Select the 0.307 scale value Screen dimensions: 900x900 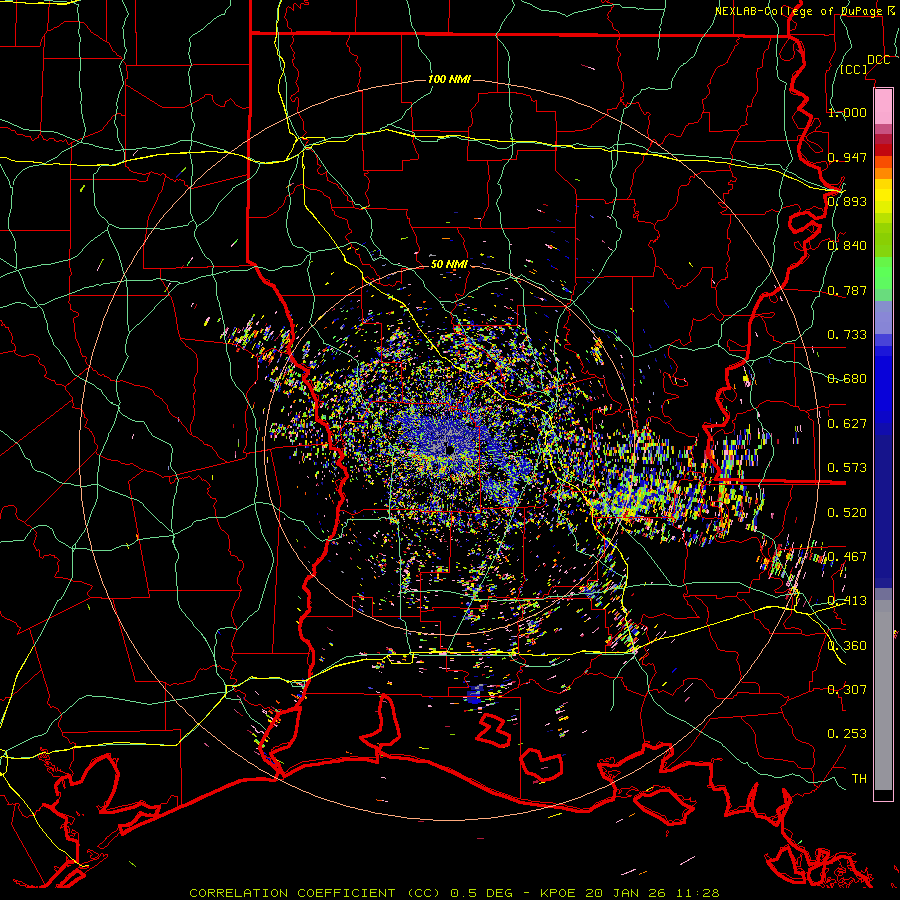[847, 690]
